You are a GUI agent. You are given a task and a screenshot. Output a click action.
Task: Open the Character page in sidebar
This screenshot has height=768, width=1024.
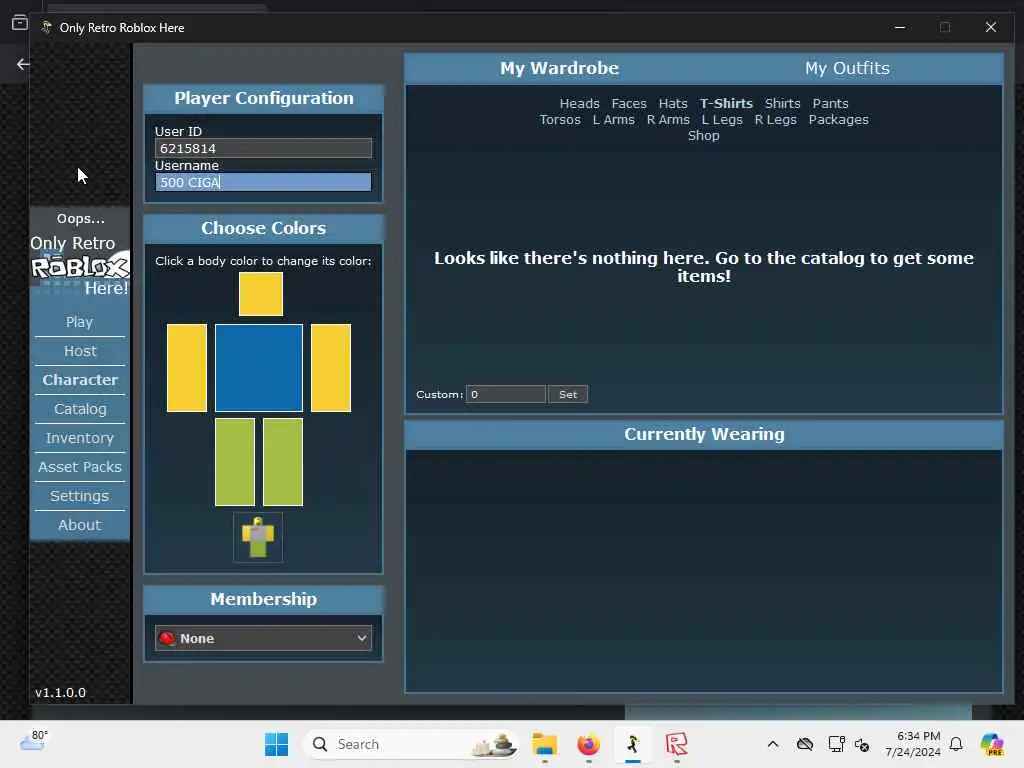click(80, 379)
